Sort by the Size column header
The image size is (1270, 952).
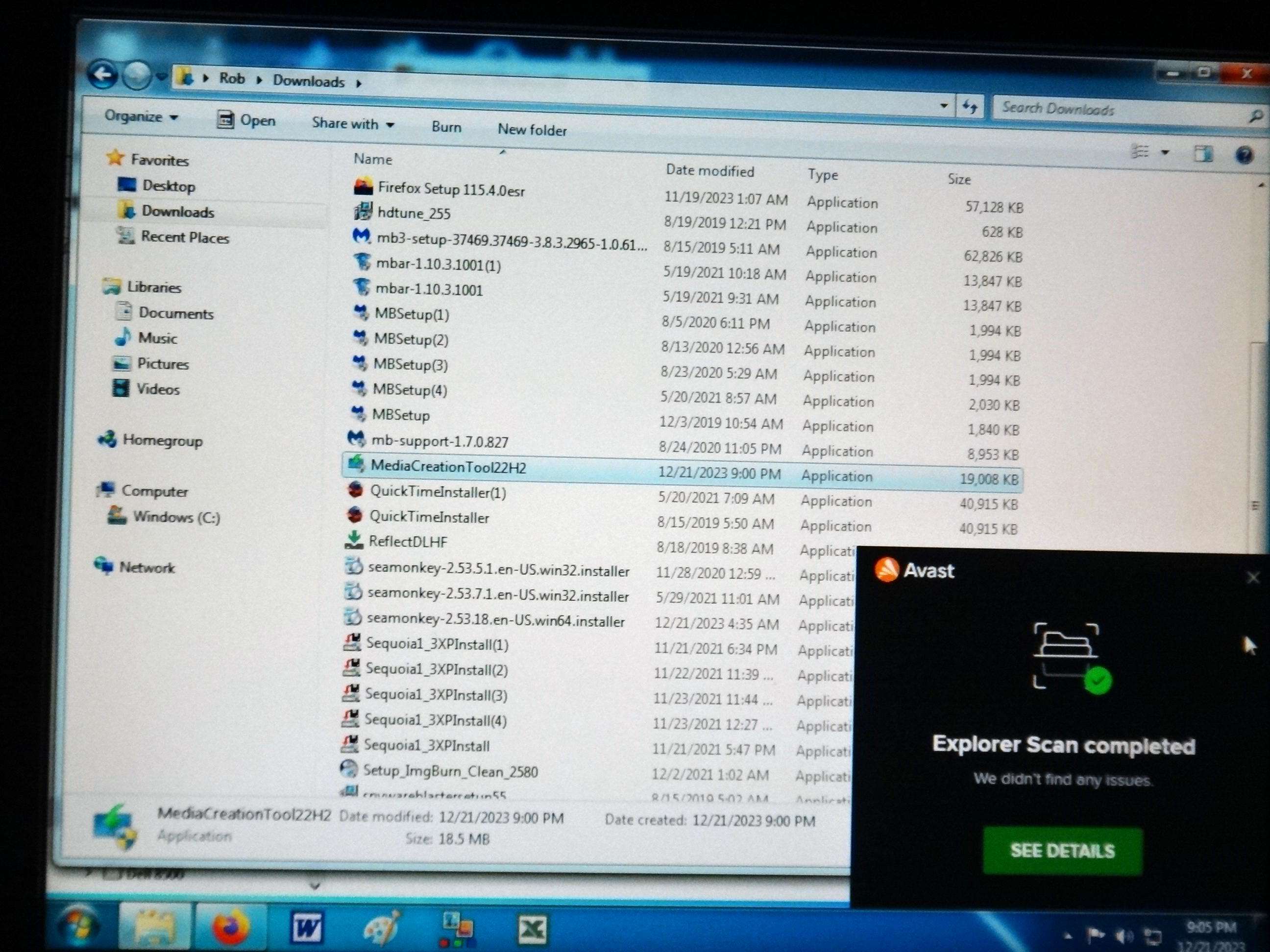coord(959,179)
